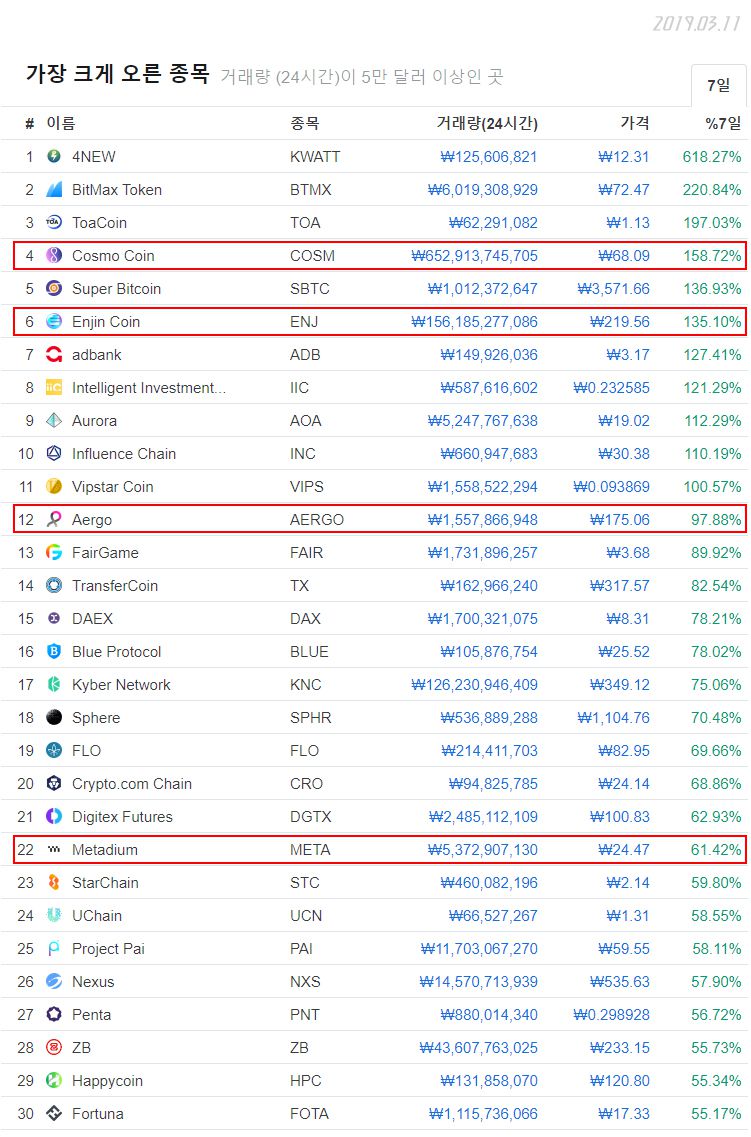
Task: Sort by 거래량(24시간) column header
Action: (x=486, y=123)
